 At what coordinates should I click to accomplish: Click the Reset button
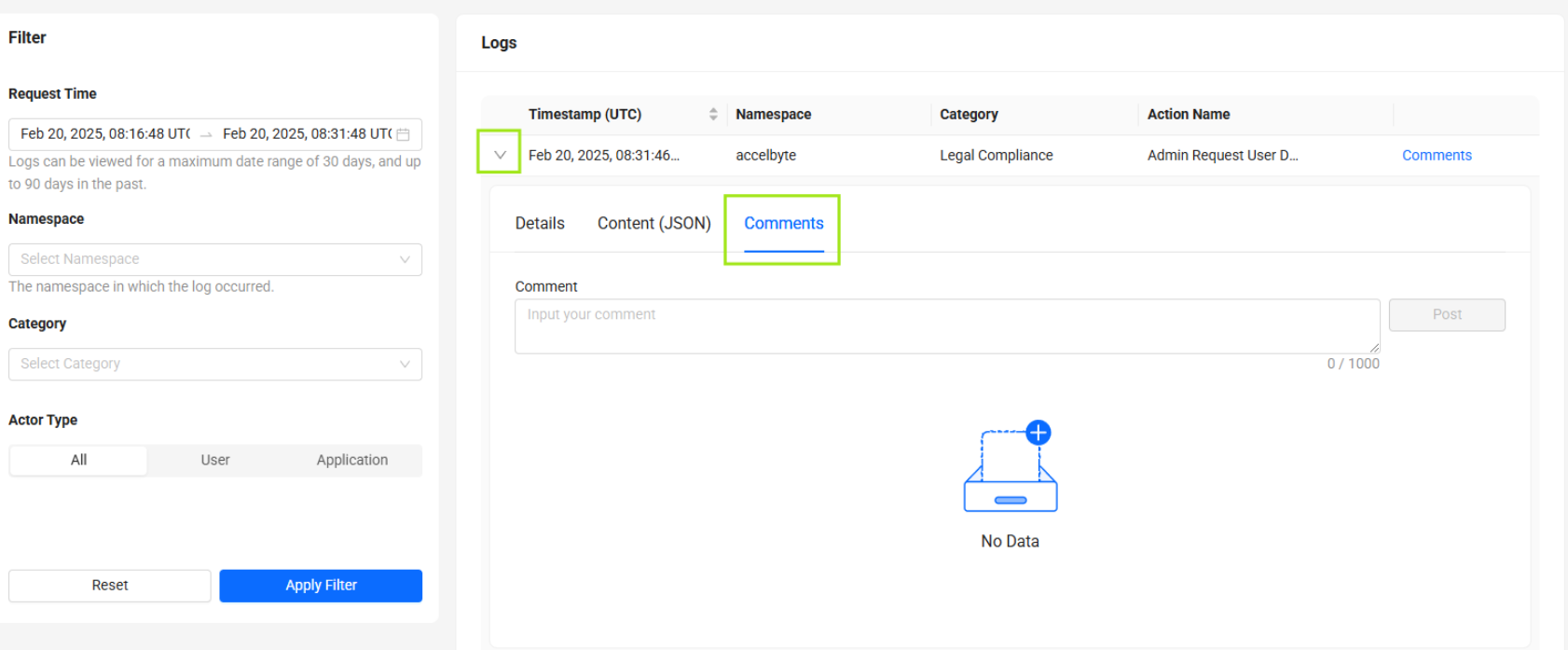click(x=110, y=586)
